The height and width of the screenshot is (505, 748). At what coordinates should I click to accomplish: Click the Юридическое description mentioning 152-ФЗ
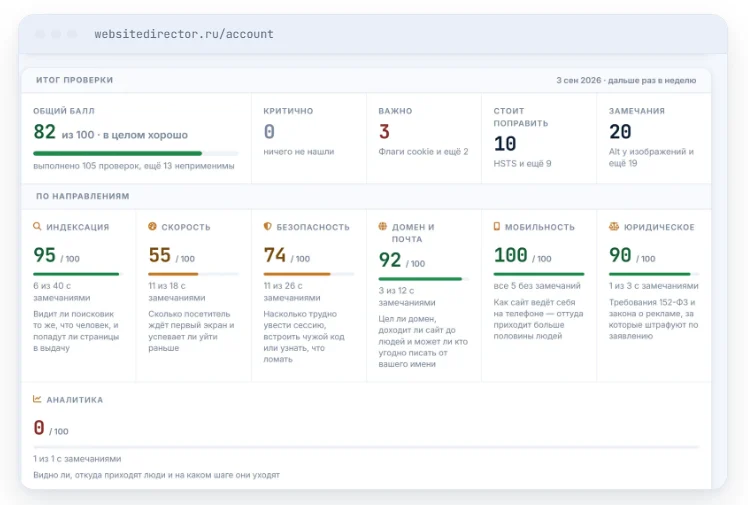tap(654, 319)
